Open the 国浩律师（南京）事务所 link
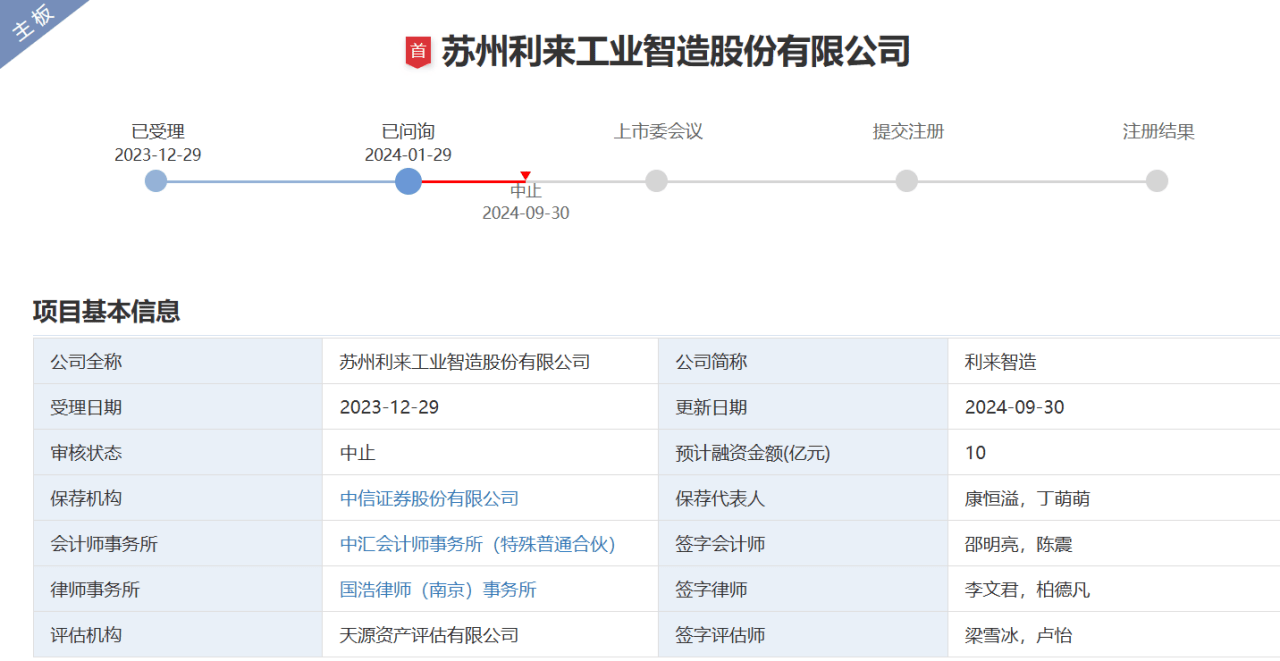This screenshot has width=1280, height=661. coord(438,590)
